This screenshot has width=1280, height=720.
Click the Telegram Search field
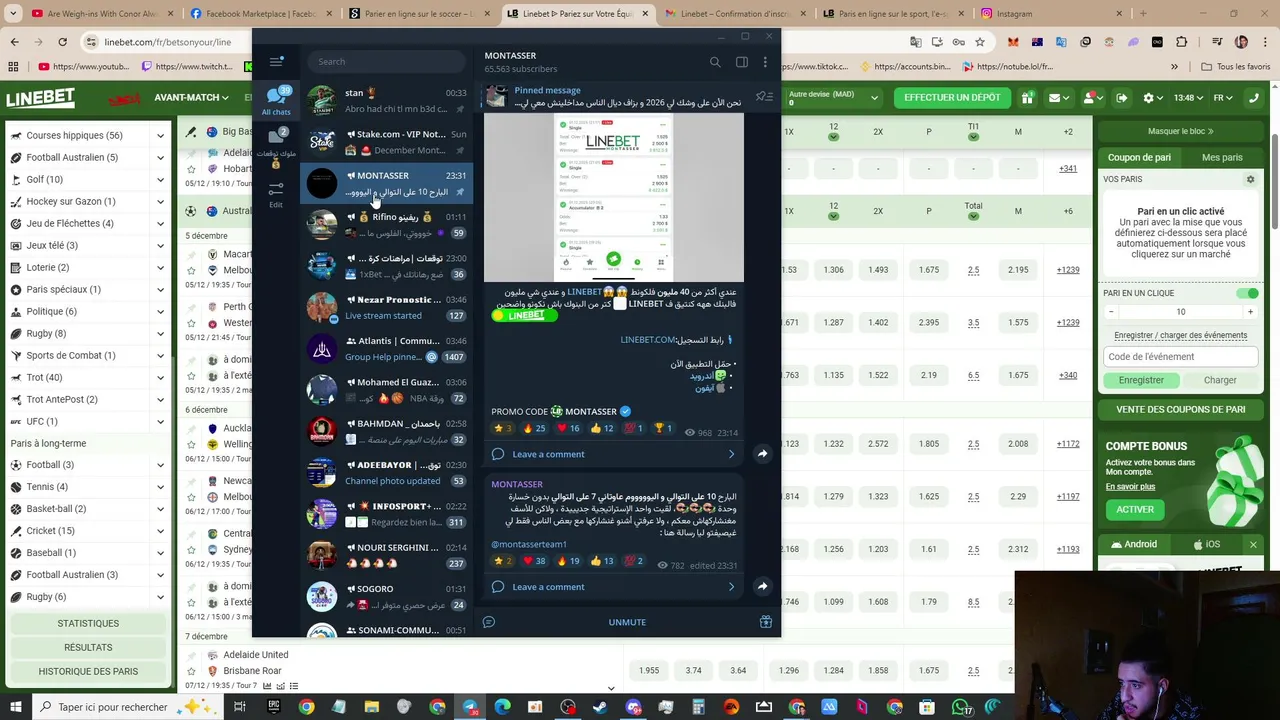pyautogui.click(x=385, y=62)
